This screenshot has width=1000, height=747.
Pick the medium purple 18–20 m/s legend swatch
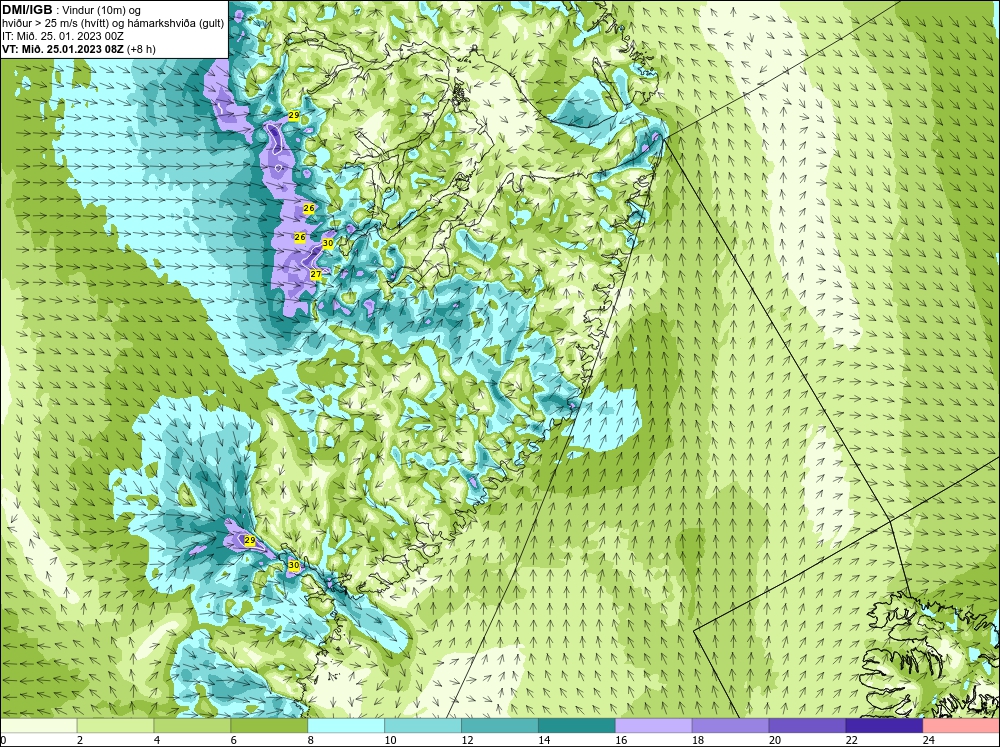pos(730,726)
